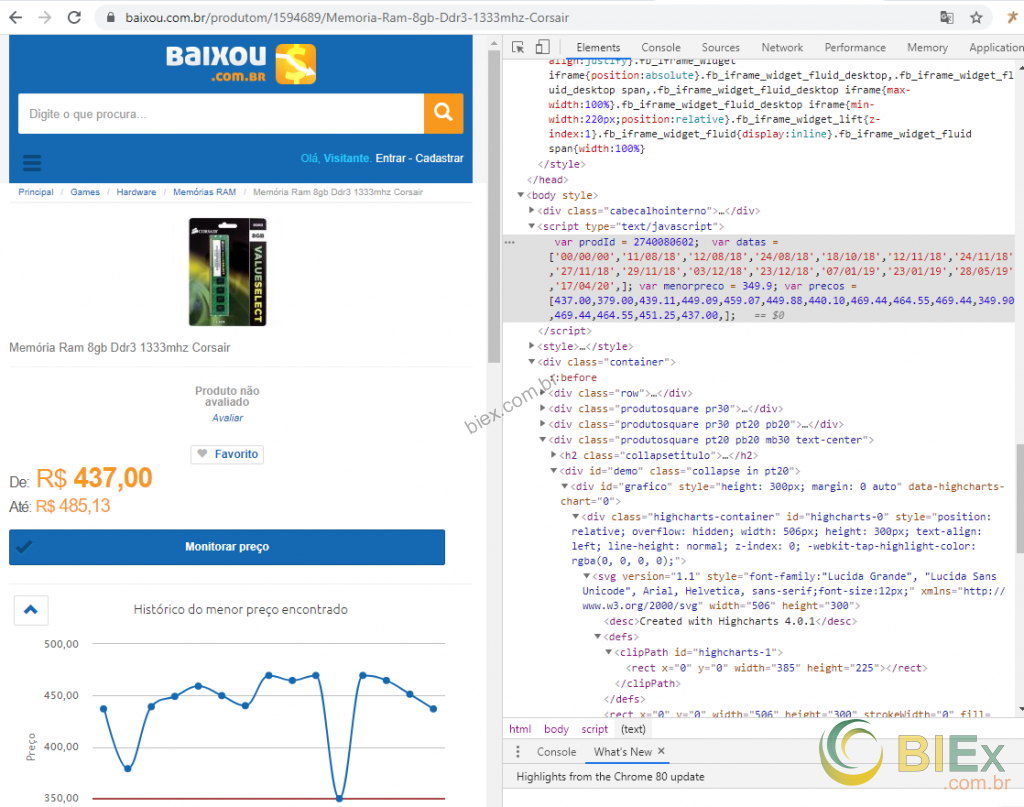Collapse the defs element node
Image resolution: width=1024 pixels, height=807 pixels.
[598, 637]
